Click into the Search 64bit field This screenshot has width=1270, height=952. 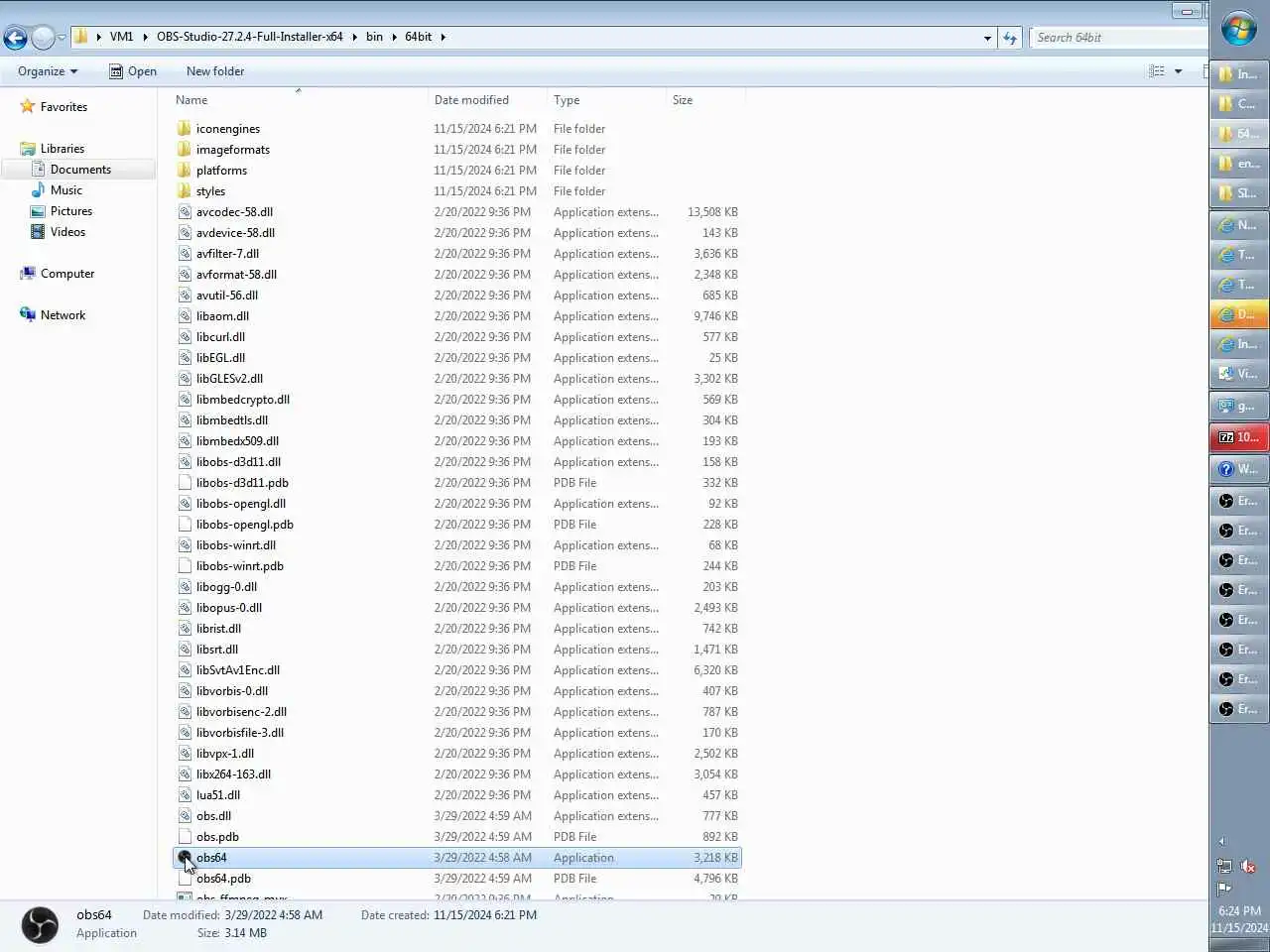pyautogui.click(x=1118, y=38)
